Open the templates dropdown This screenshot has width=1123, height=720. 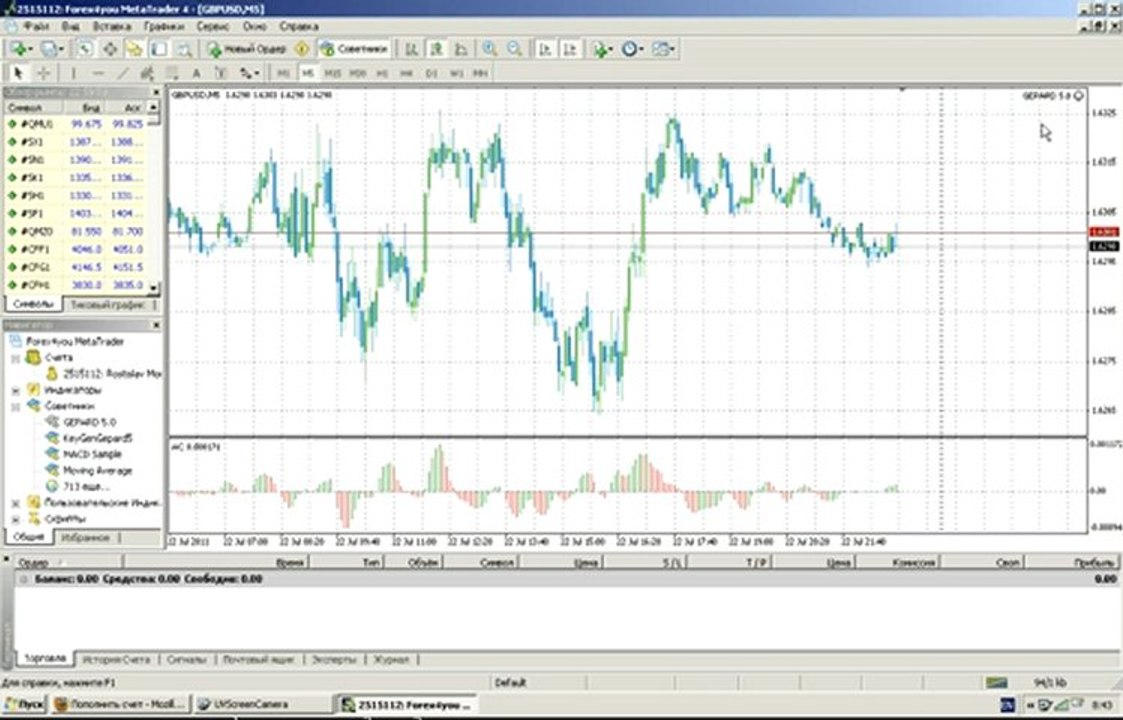pyautogui.click(x=663, y=49)
